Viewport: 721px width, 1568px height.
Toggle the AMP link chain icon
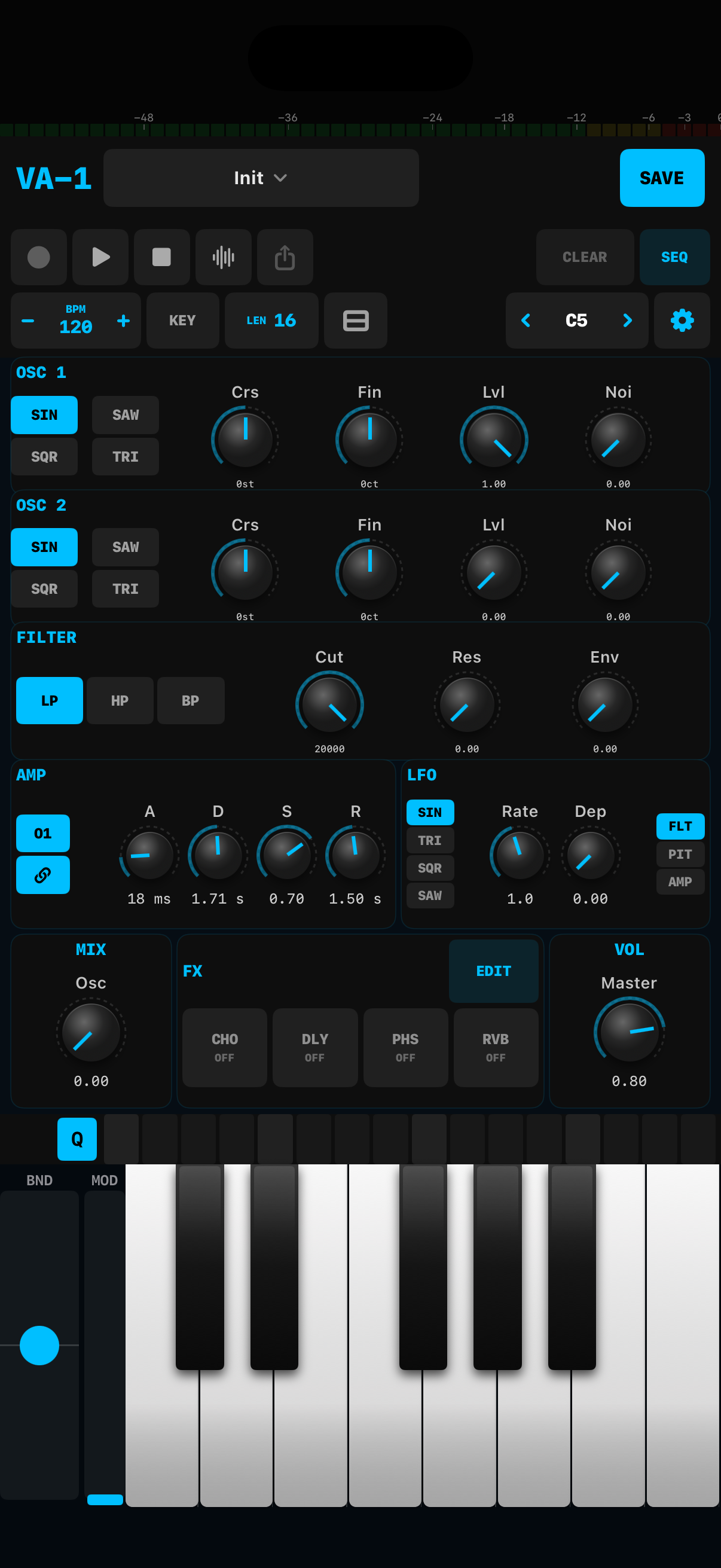click(42, 875)
